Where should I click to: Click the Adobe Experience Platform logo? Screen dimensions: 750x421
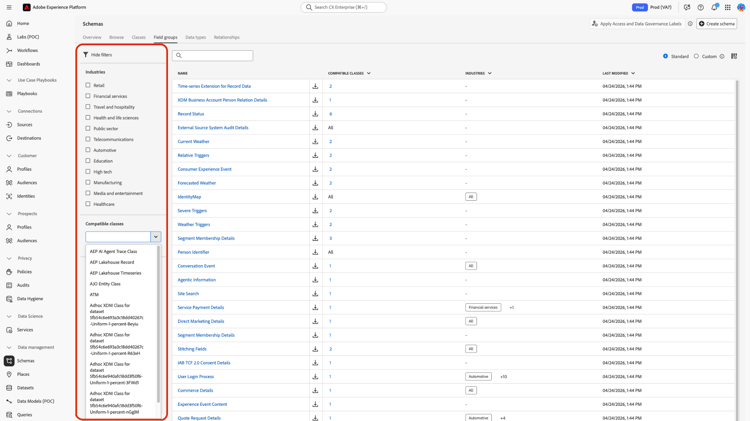26,7
